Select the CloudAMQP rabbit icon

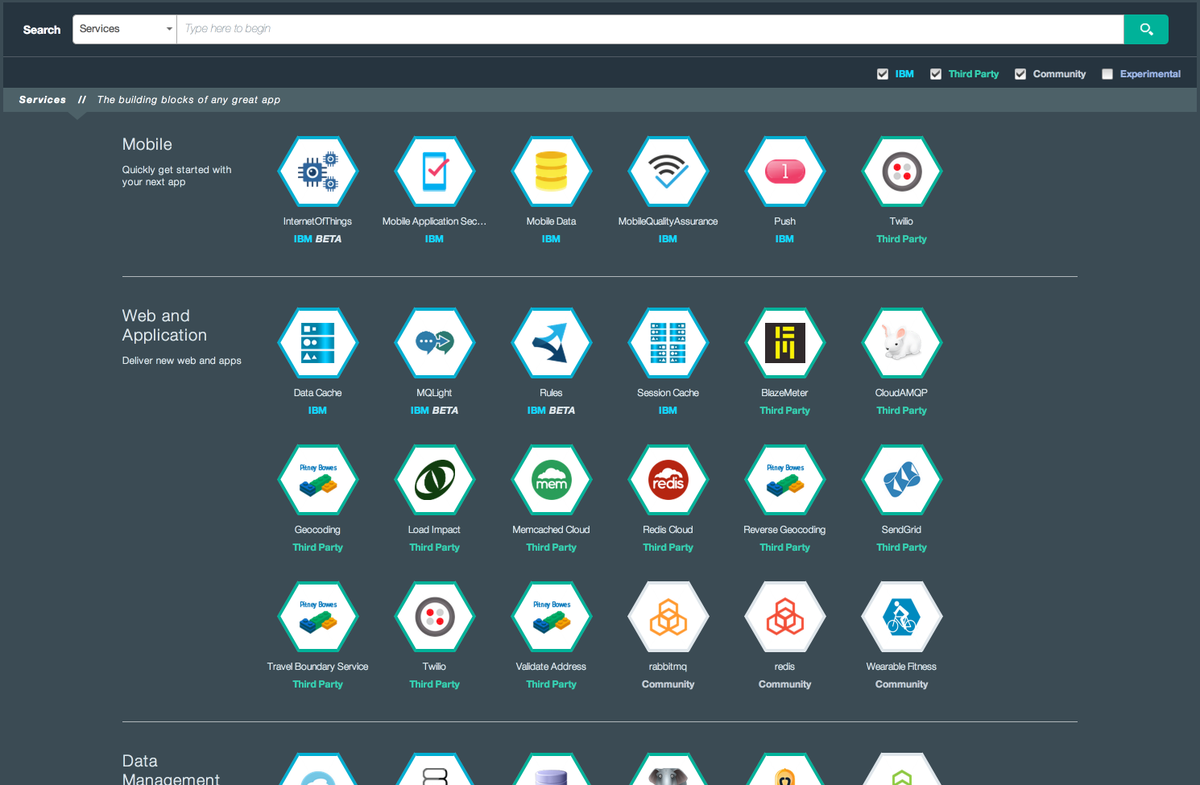(x=902, y=343)
